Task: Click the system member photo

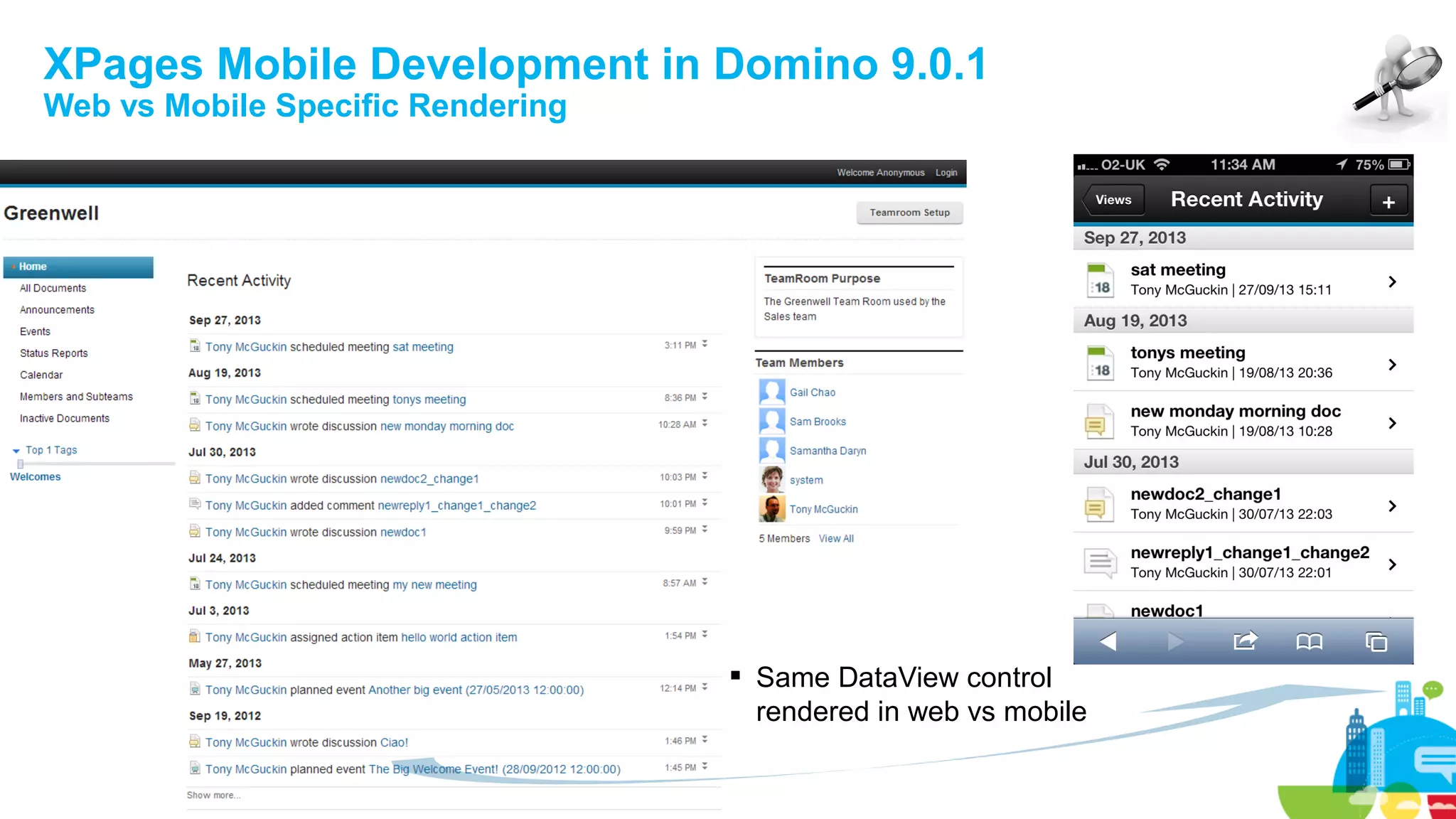Action: (772, 479)
